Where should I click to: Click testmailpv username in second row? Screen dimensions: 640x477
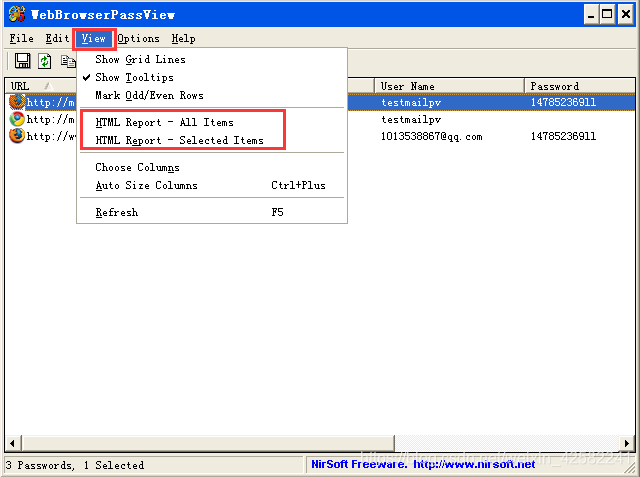(x=411, y=119)
